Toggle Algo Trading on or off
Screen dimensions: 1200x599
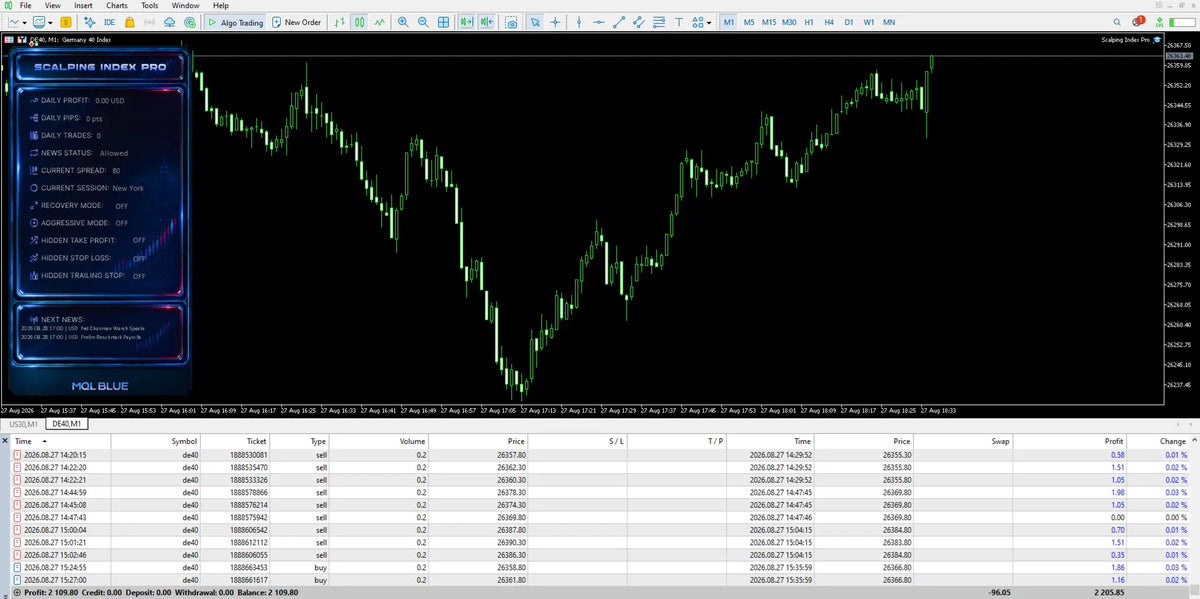(x=235, y=22)
